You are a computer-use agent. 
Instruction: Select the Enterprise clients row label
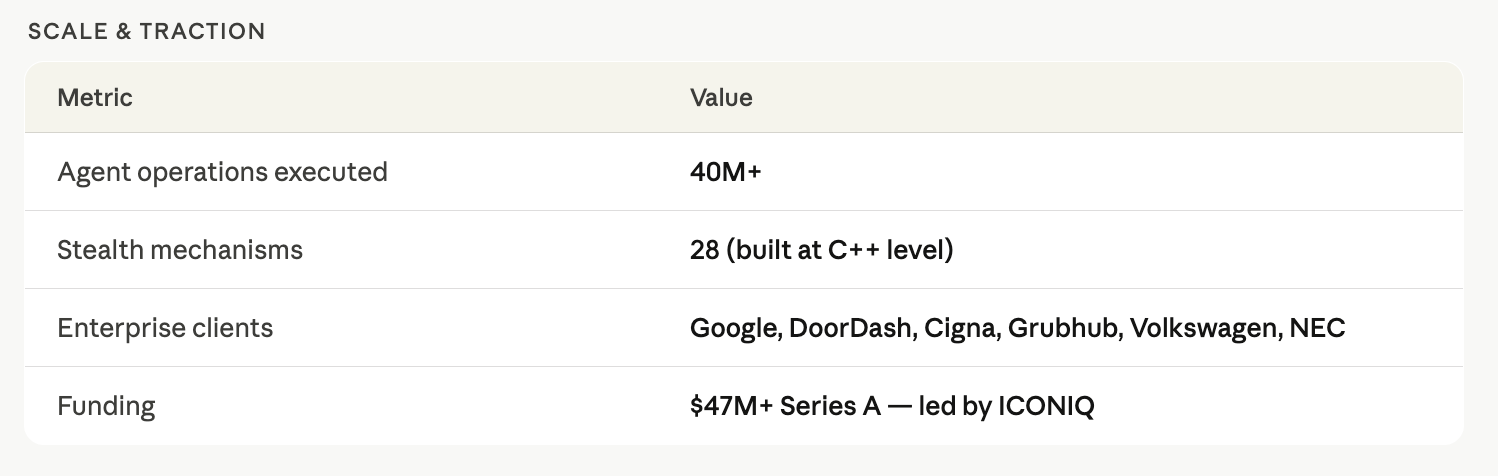click(x=165, y=328)
